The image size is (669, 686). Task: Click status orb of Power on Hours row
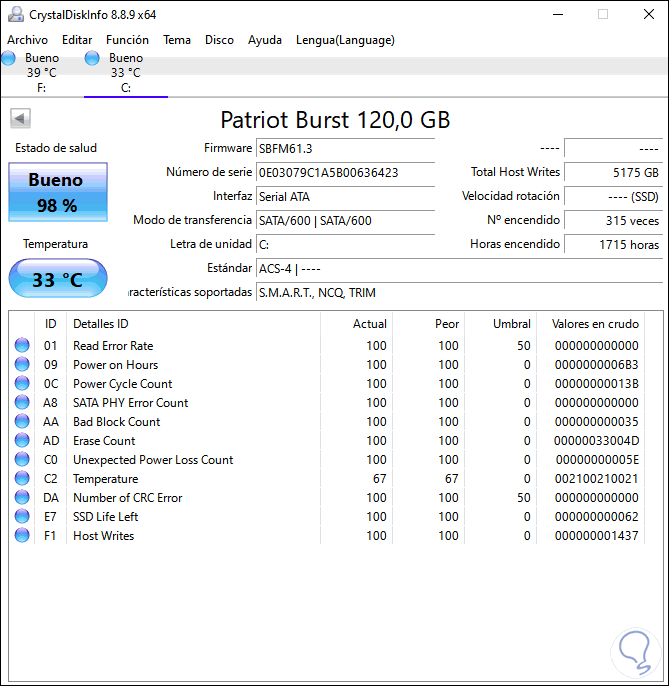click(22, 364)
